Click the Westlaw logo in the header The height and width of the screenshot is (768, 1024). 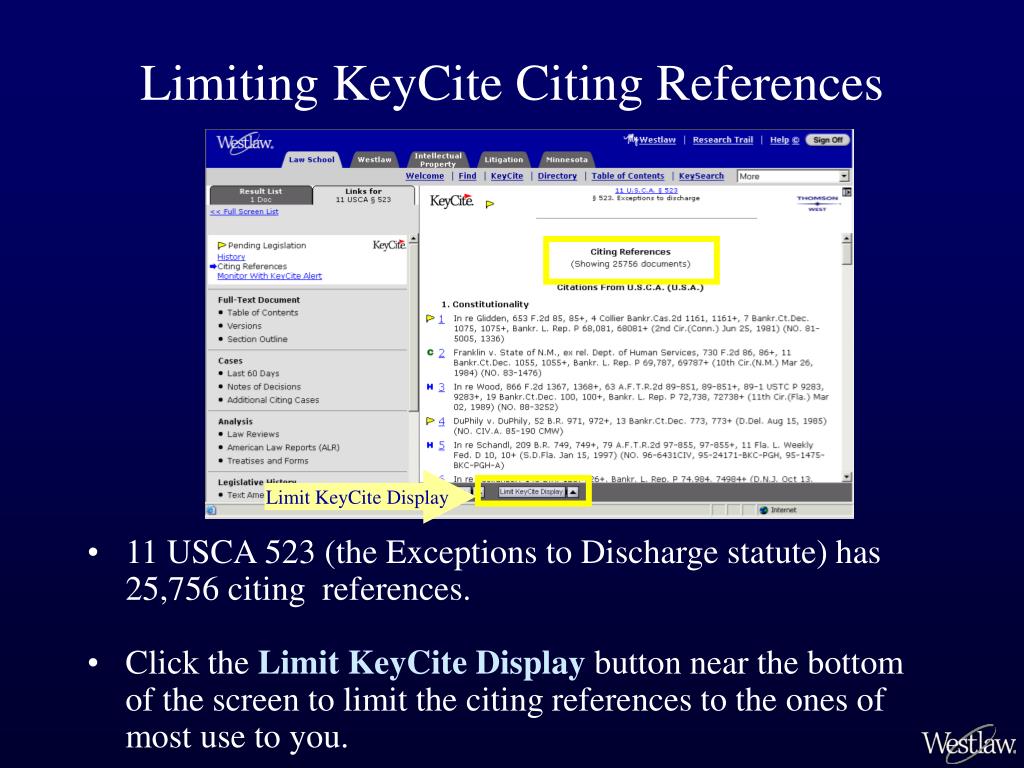tap(244, 143)
